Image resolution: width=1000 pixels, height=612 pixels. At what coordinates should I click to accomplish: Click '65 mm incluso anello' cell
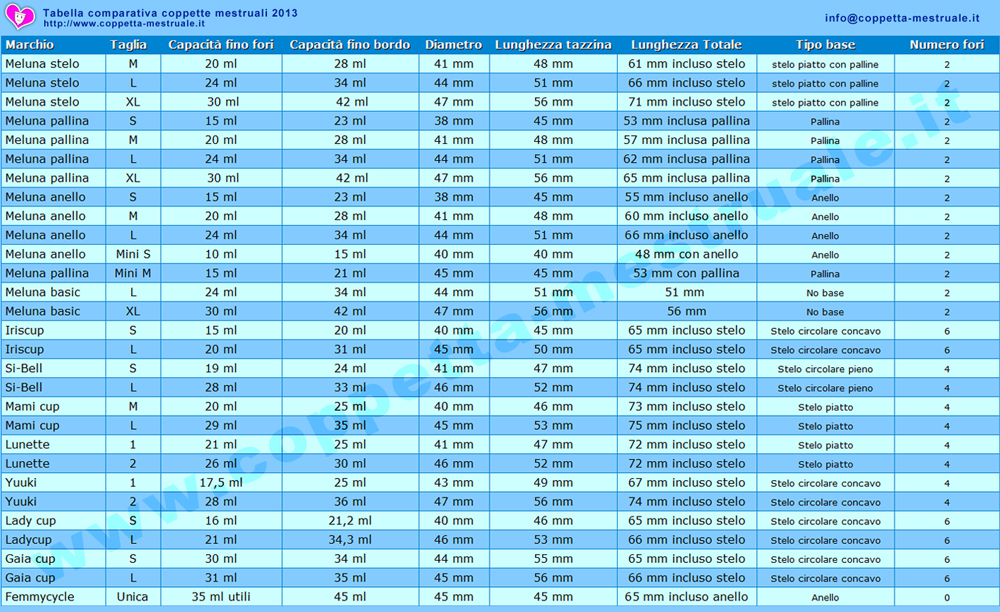[x=686, y=597]
